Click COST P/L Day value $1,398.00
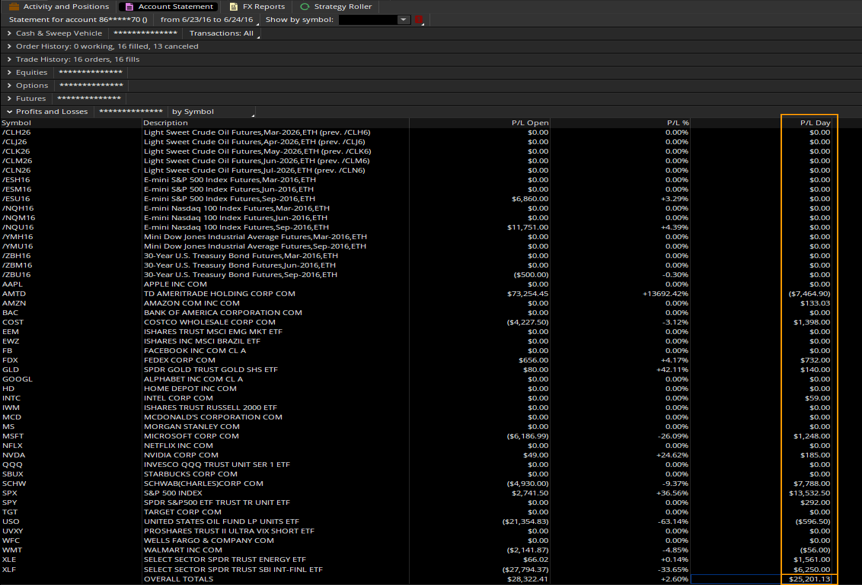 tap(811, 322)
